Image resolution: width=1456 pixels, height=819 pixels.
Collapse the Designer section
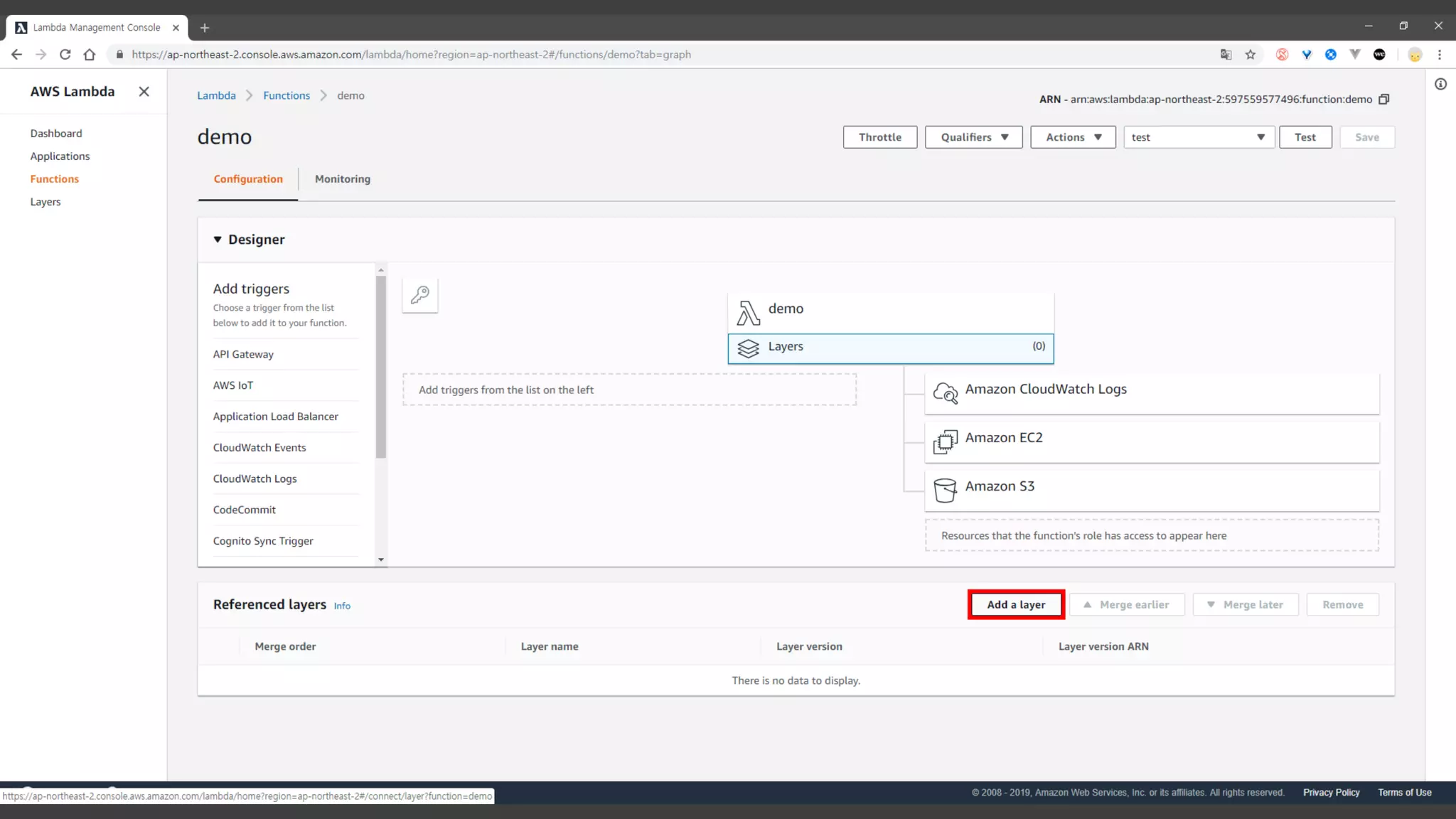pos(218,240)
